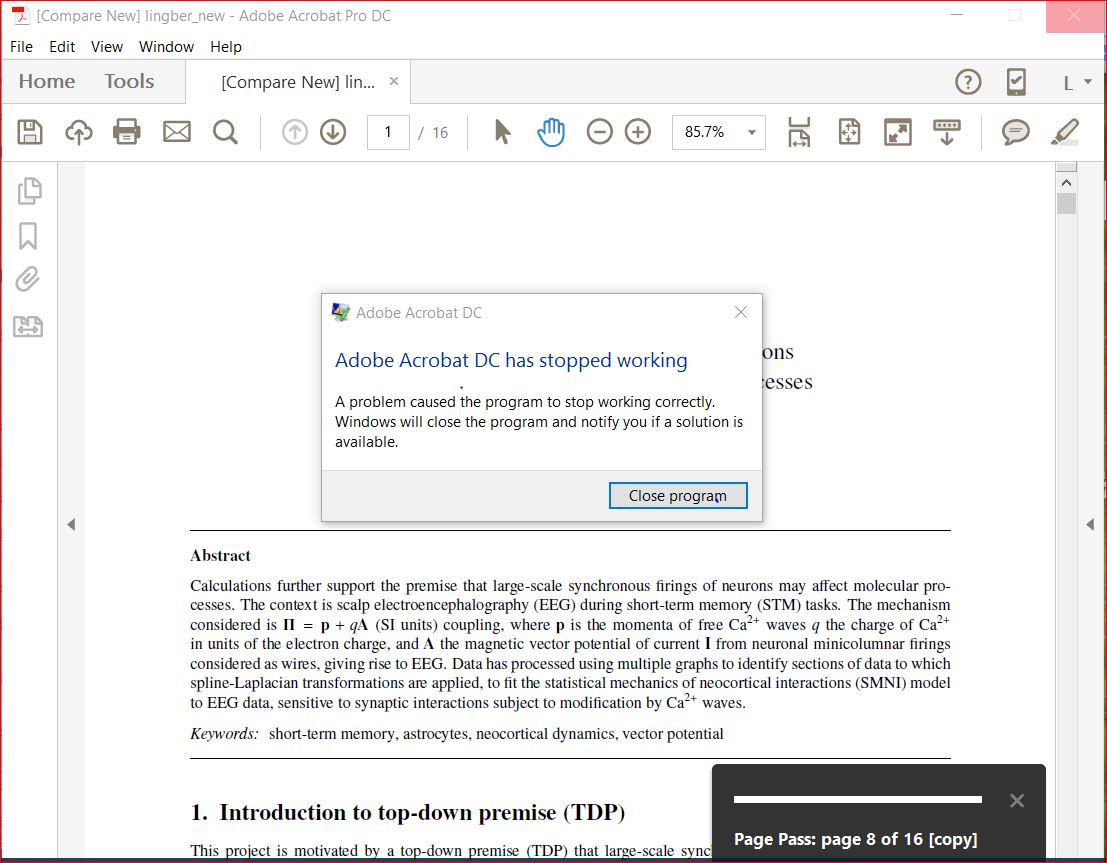Switch to full screen mode icon
This screenshot has width=1107, height=863.
(898, 132)
